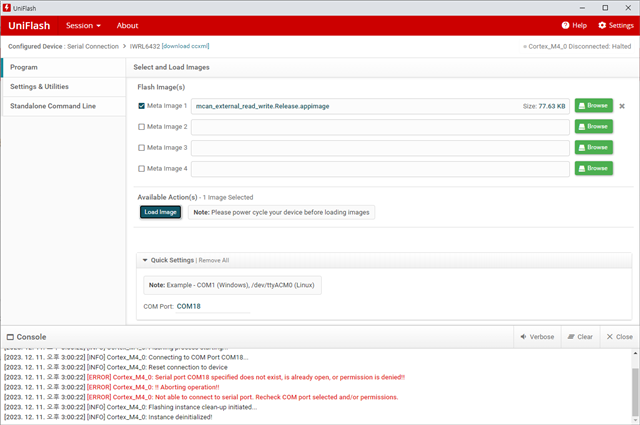Click the console scrollbar up arrow

coord(636,353)
